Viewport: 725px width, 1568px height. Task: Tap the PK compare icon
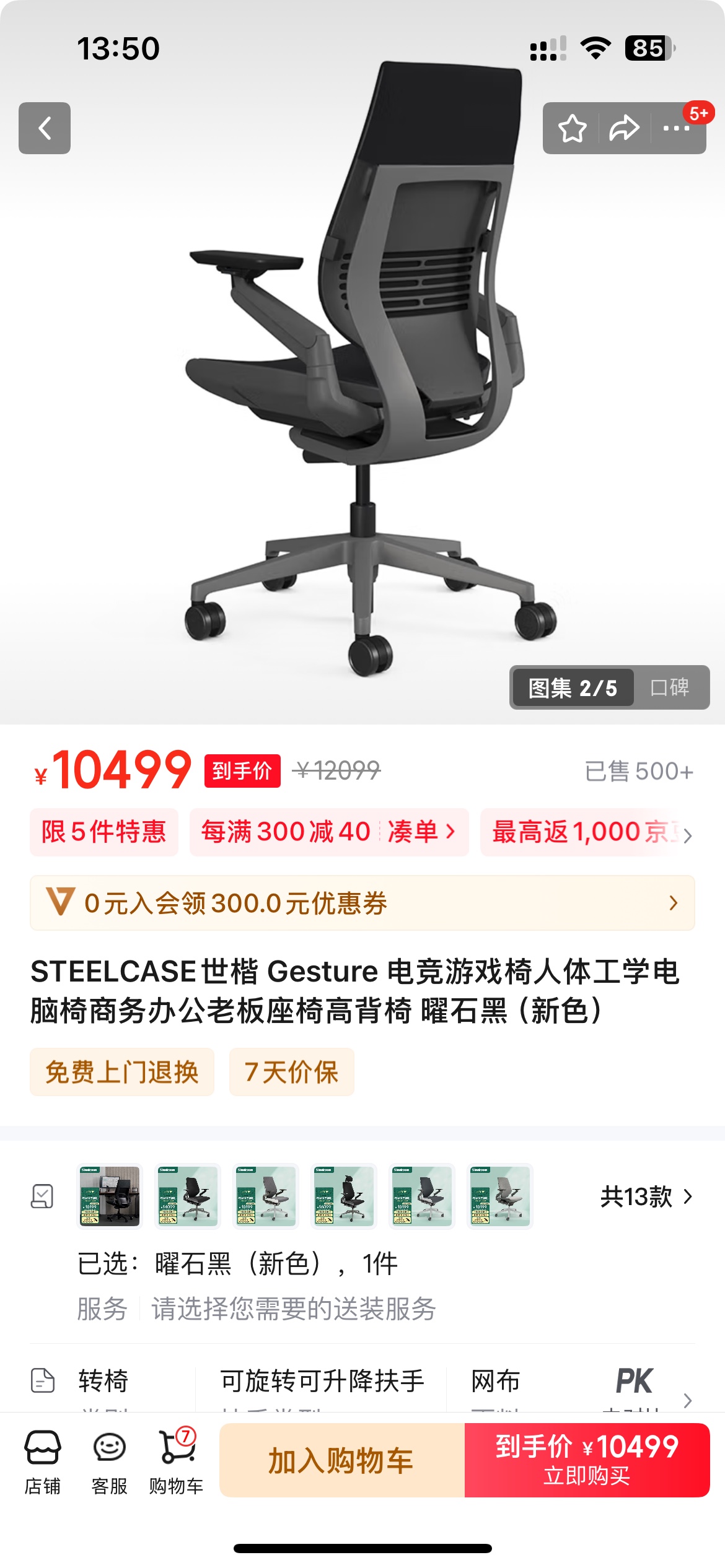coord(634,1381)
